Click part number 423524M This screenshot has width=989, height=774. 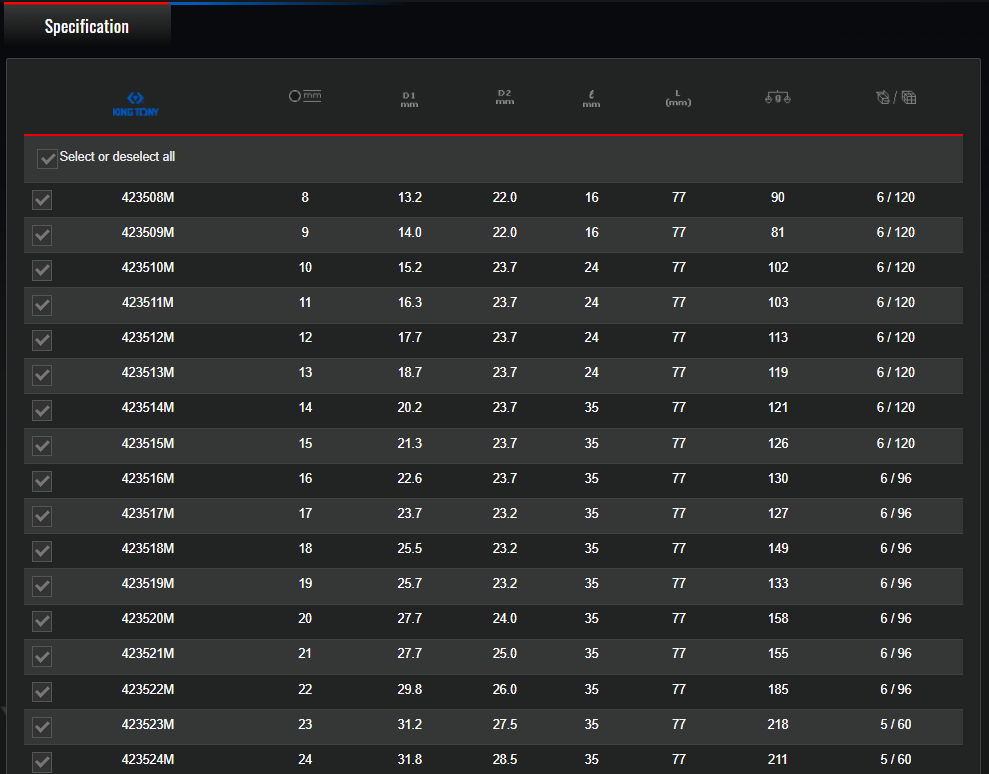pos(148,759)
